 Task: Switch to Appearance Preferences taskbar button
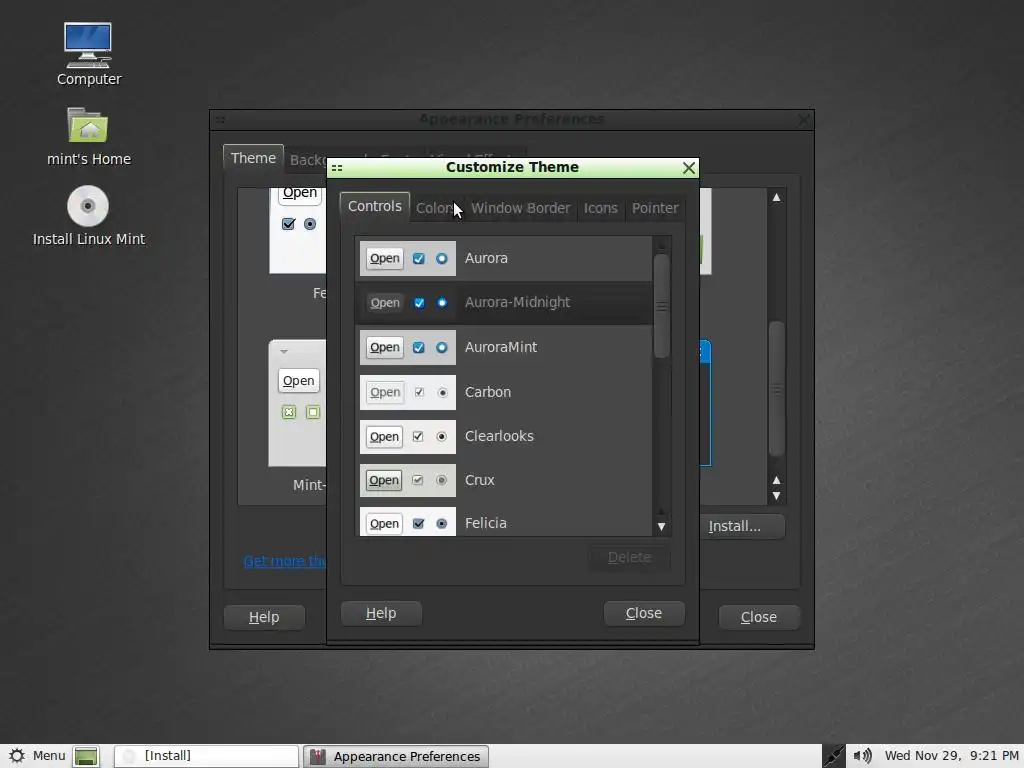[395, 756]
